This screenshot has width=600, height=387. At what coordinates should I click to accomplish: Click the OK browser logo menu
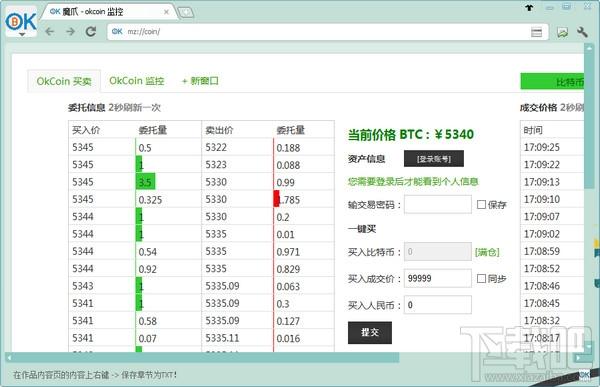tap(21, 22)
